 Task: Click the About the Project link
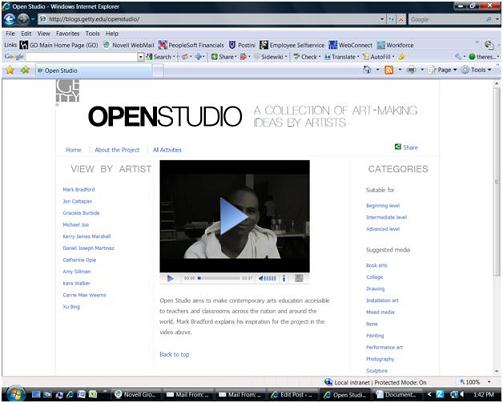coord(117,150)
